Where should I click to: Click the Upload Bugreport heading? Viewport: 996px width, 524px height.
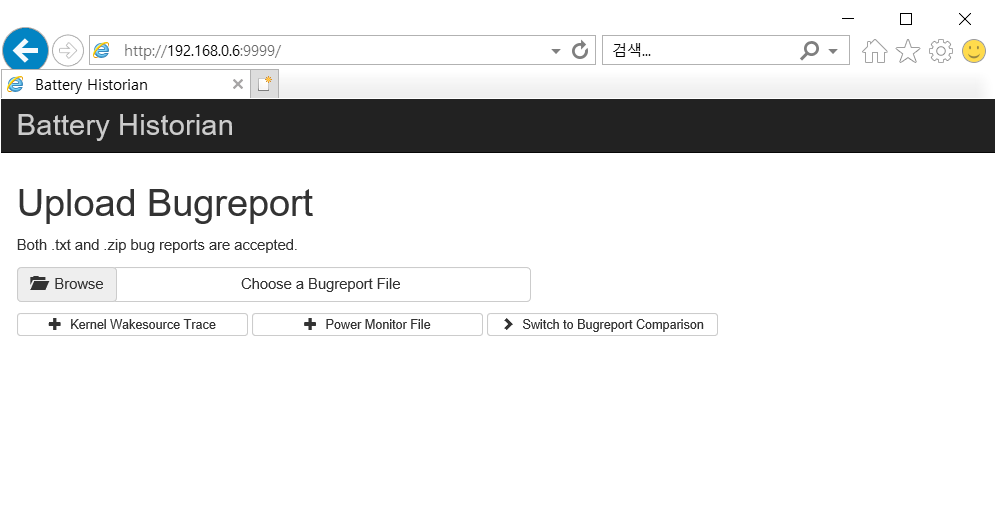coord(165,203)
